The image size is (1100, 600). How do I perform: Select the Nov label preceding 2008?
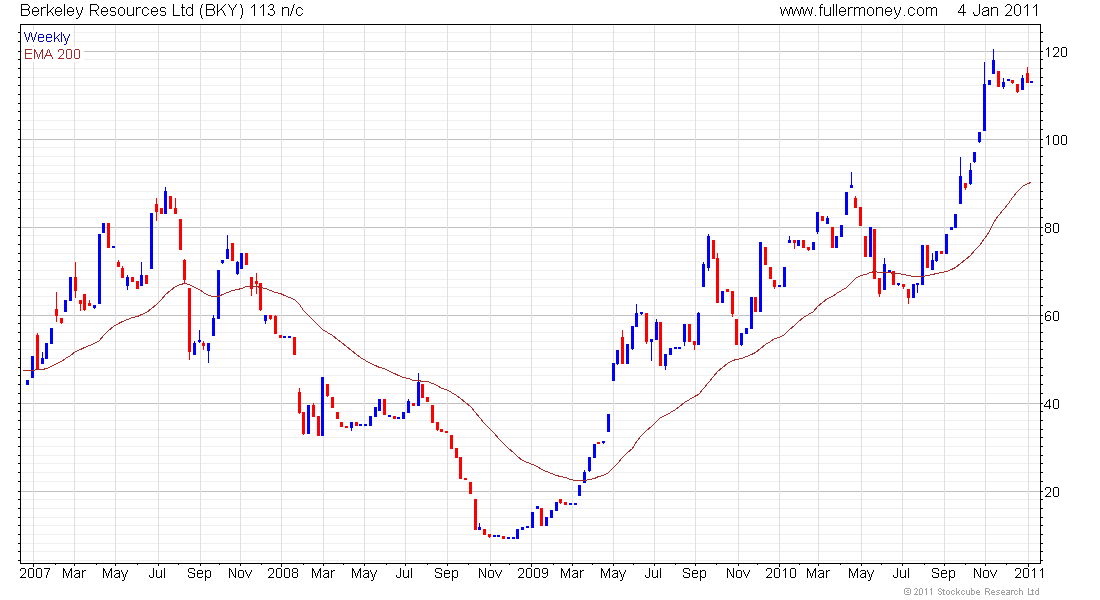240,573
